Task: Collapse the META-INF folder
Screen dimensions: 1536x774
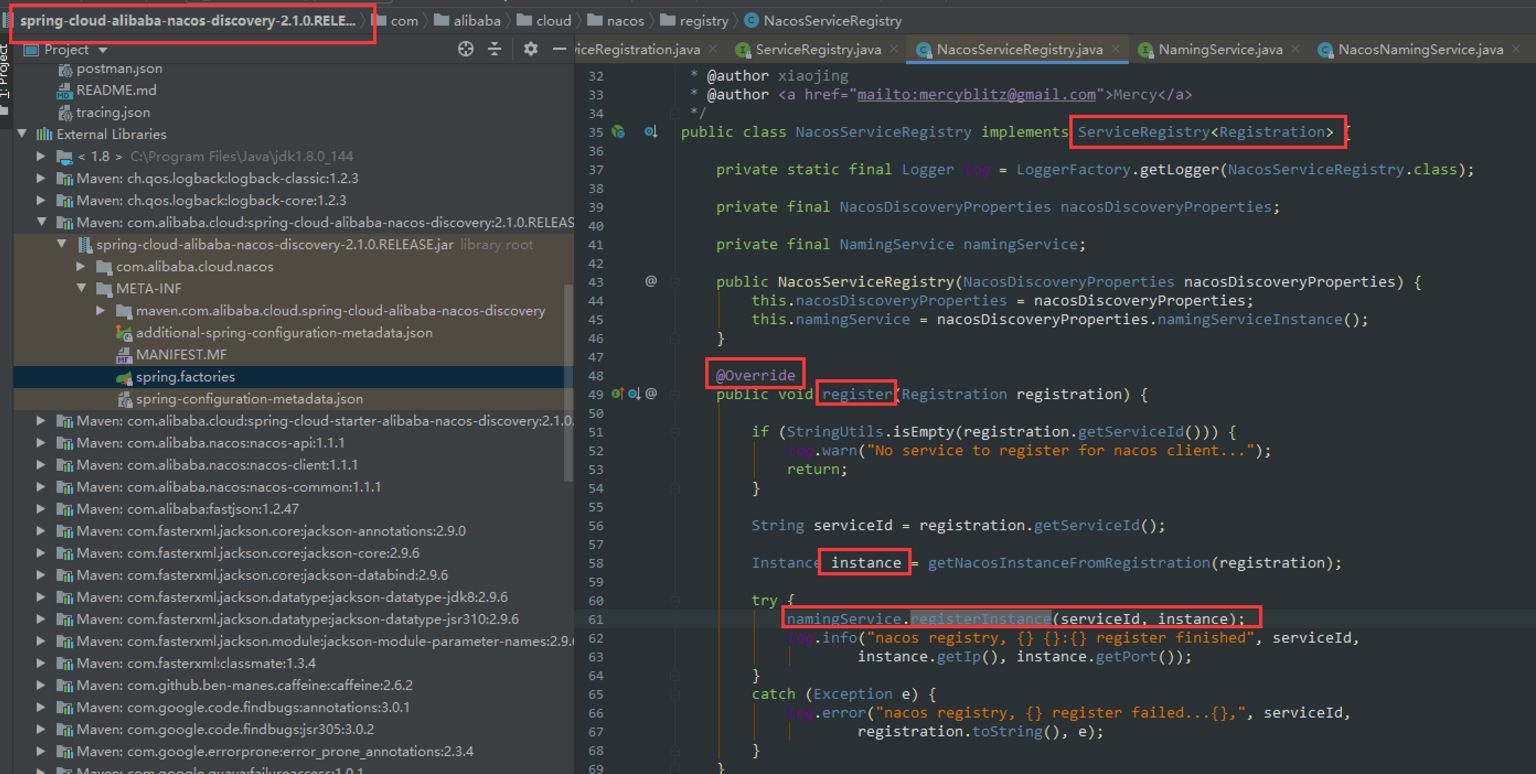Action: tap(81, 288)
